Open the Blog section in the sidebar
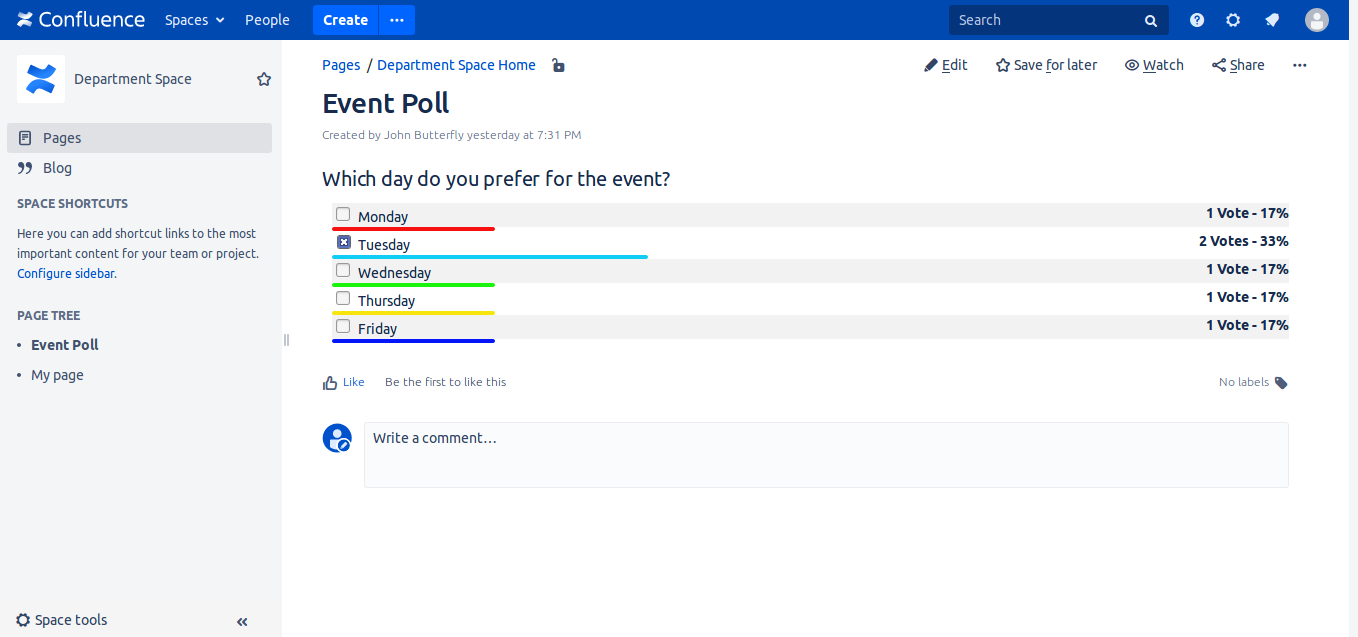1358x637 pixels. tap(57, 168)
